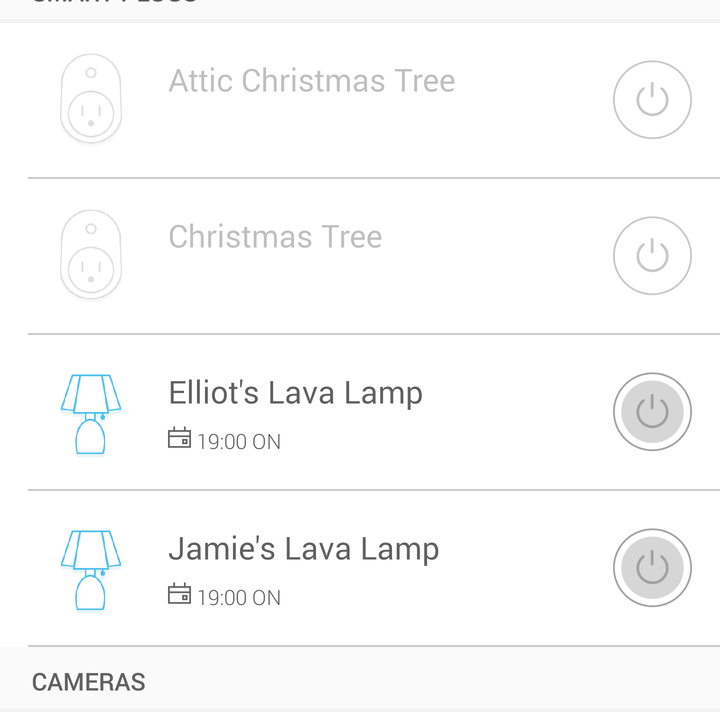The height and width of the screenshot is (720, 720).
Task: Tap the Christmas Tree smart plug icon
Action: (91, 254)
